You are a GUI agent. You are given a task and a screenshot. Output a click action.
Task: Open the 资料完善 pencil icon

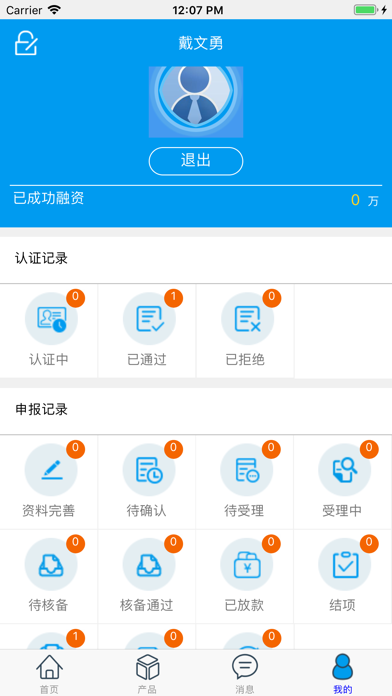coord(51,470)
